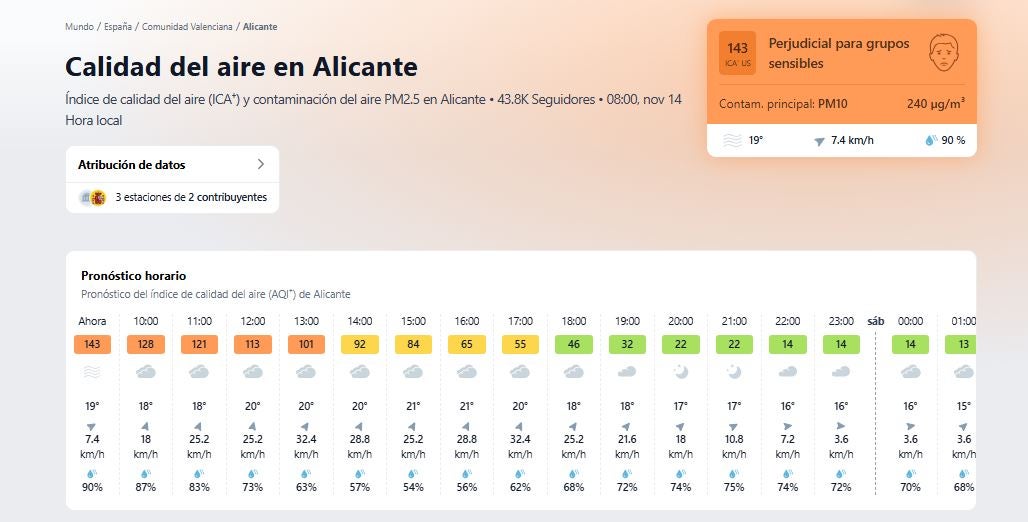Open Comunidad Valenciana breadcrumb link
Image resolution: width=1028 pixels, height=522 pixels.
tap(187, 27)
